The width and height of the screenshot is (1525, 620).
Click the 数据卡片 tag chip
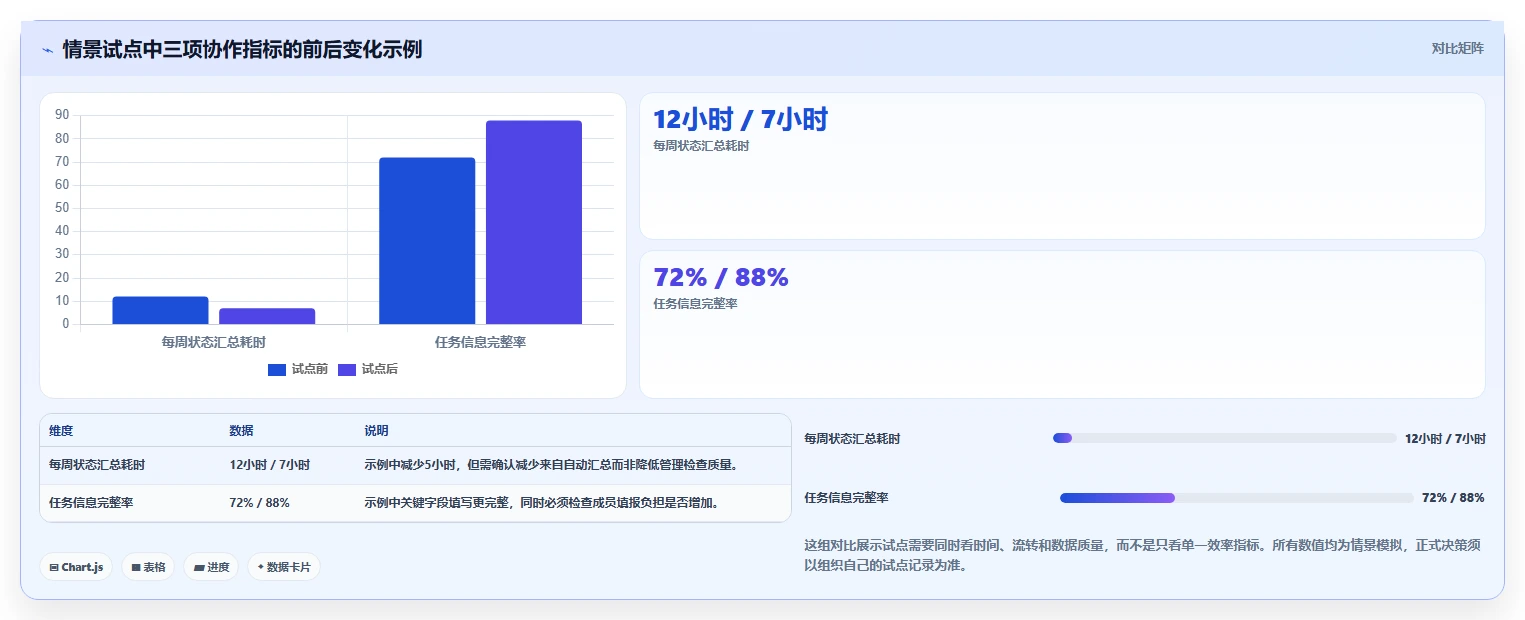coord(284,567)
